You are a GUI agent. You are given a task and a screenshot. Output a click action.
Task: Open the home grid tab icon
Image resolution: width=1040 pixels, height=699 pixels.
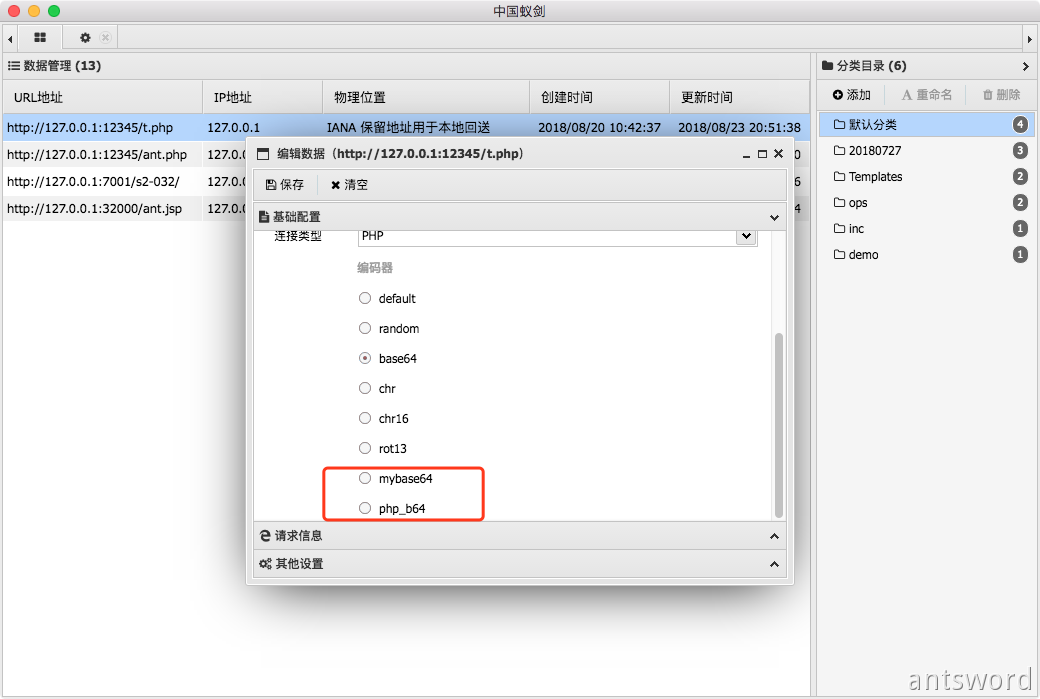[40, 37]
